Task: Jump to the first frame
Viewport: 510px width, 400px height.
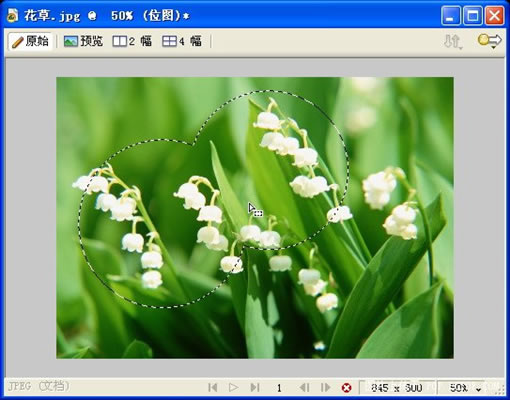Action: 213,387
